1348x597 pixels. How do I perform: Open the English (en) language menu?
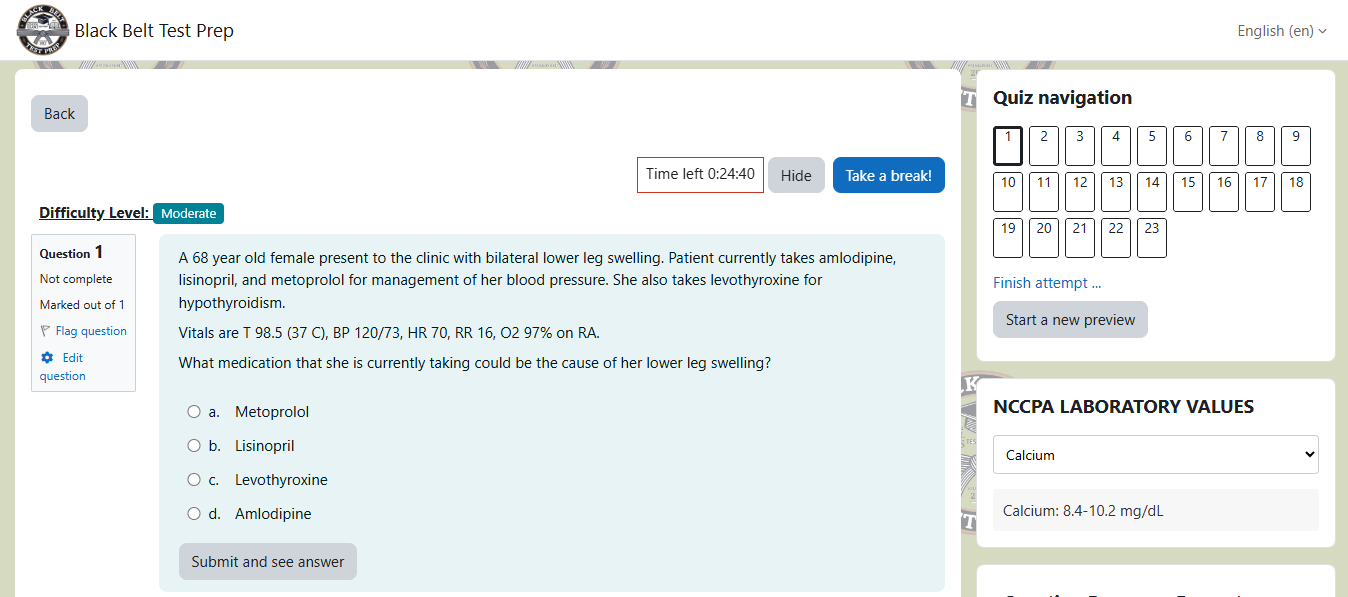pos(1282,31)
